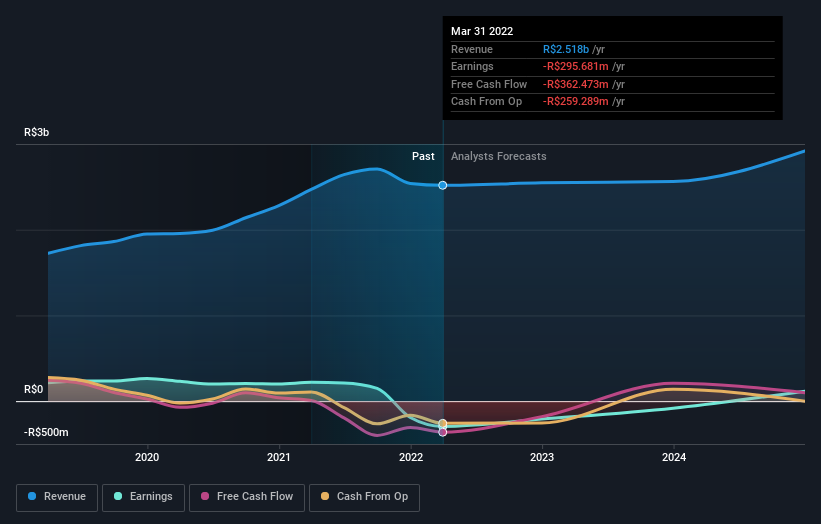This screenshot has width=821, height=524.
Task: Click the 2020 x-axis label
Action: coord(147,458)
